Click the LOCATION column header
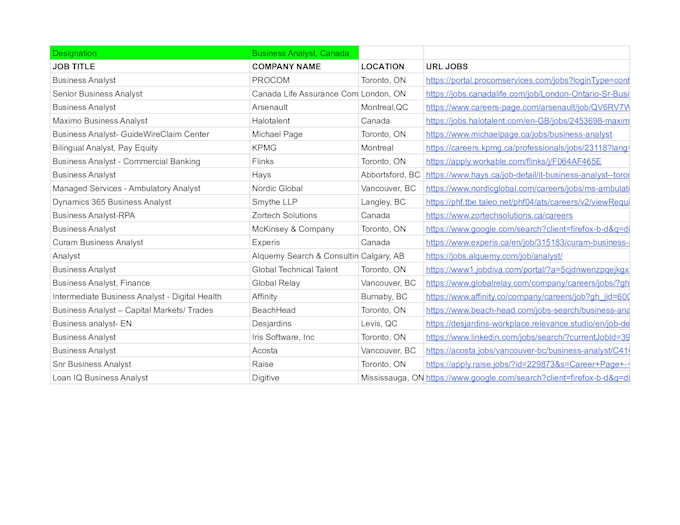 pyautogui.click(x=391, y=66)
